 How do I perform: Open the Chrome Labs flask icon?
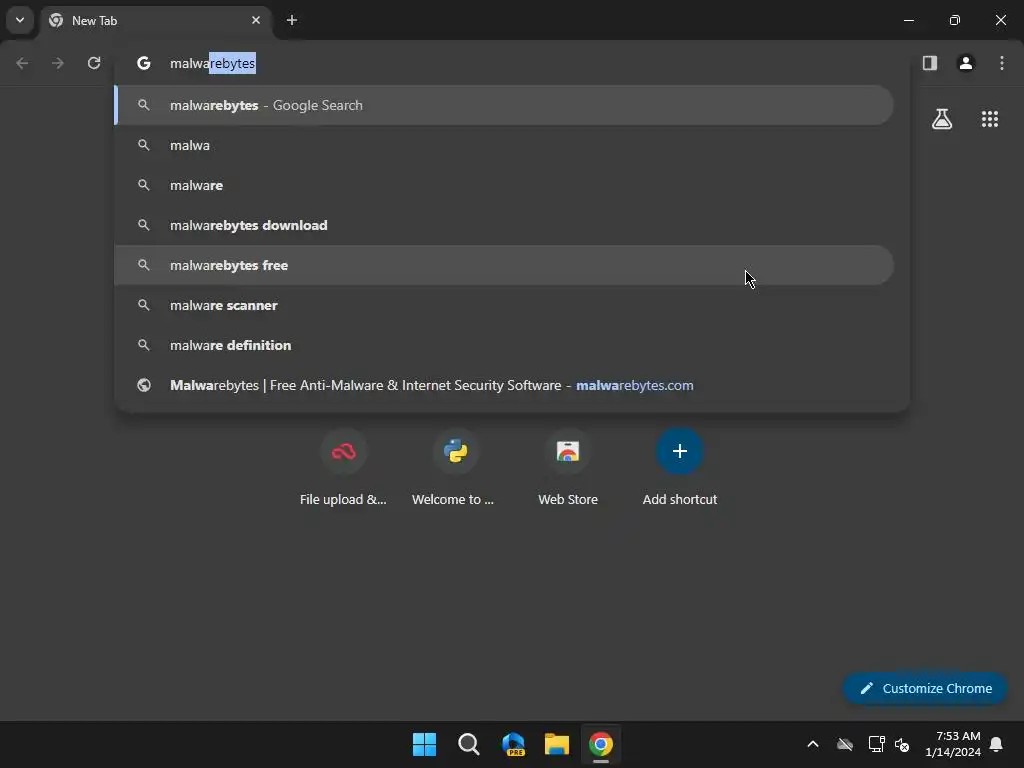(x=942, y=119)
